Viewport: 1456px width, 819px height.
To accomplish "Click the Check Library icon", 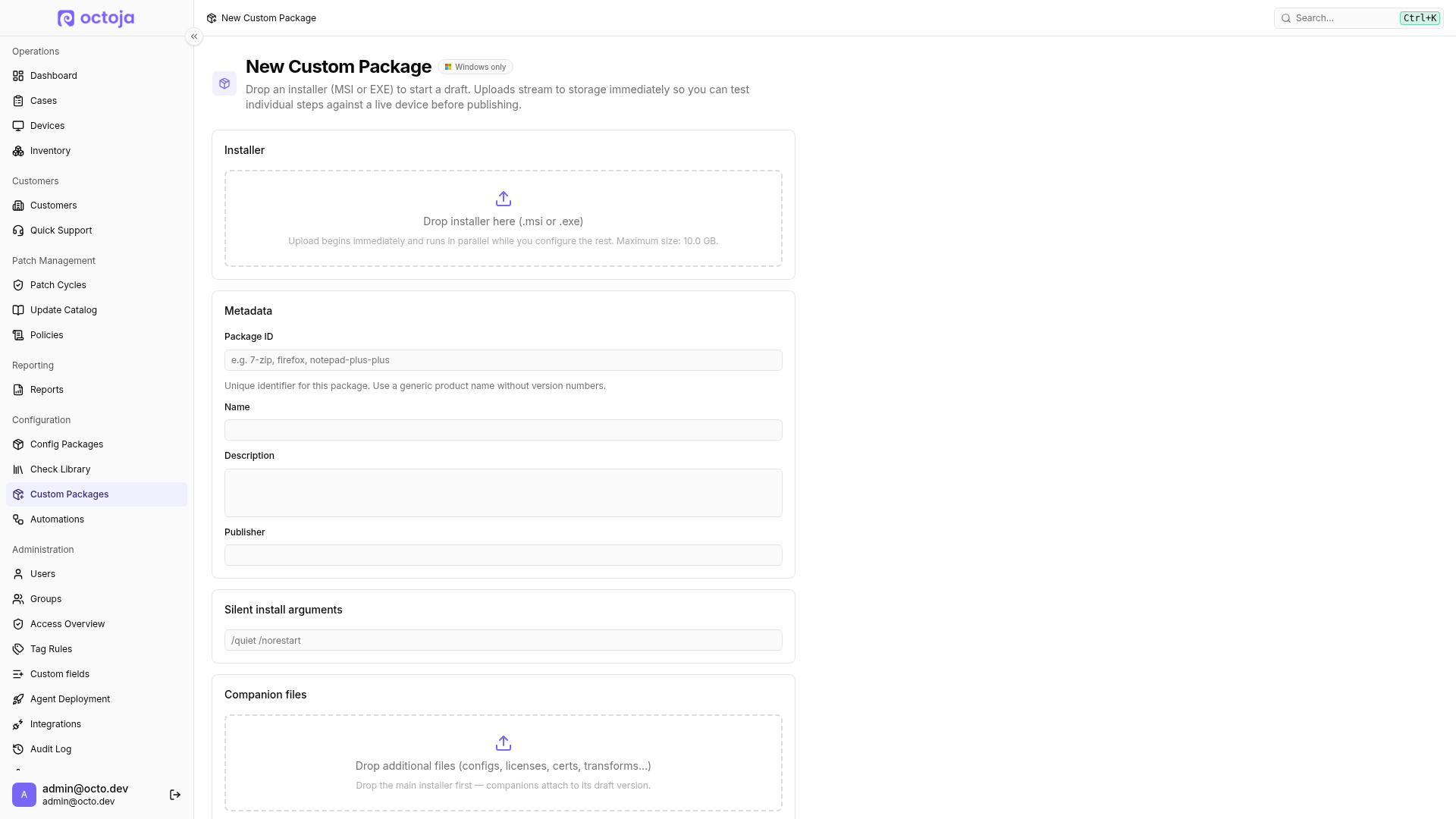I will point(18,469).
